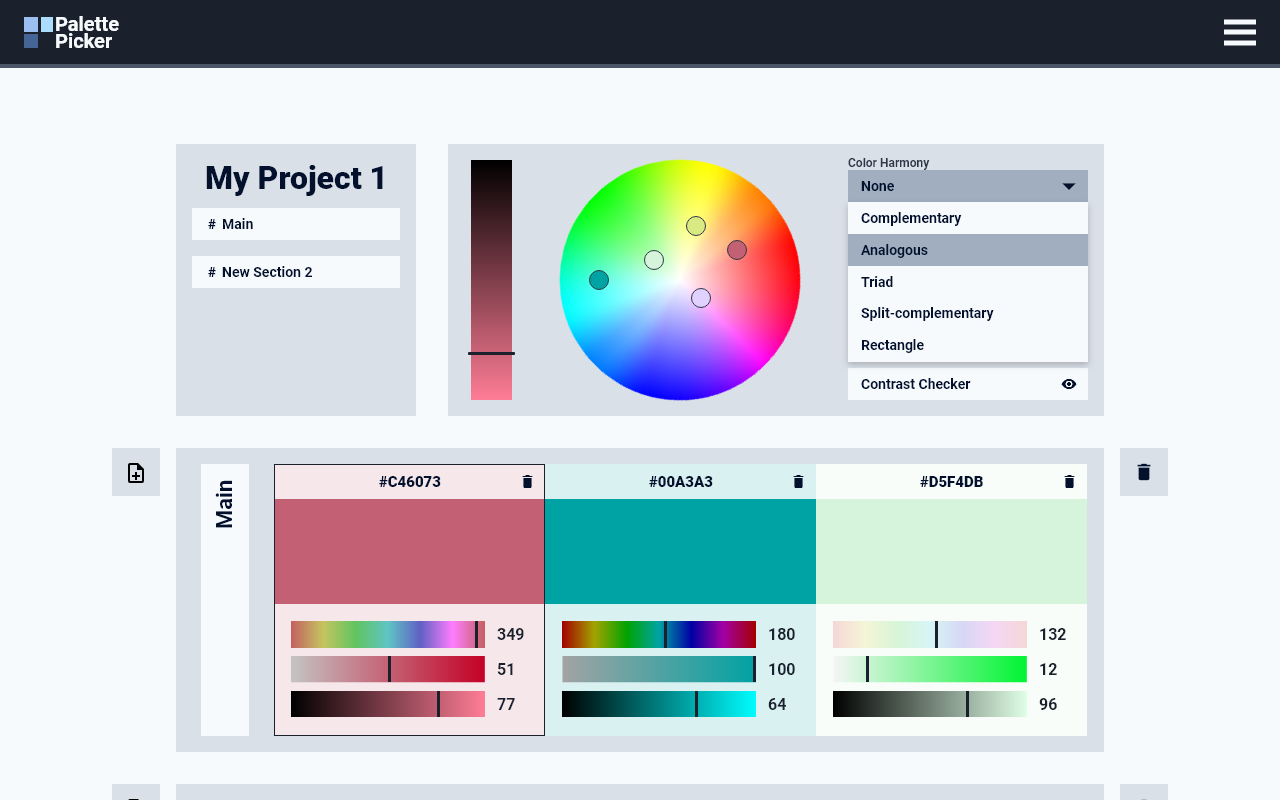
Task: Delete the #D5F4DB color swatch
Action: coord(1069,481)
